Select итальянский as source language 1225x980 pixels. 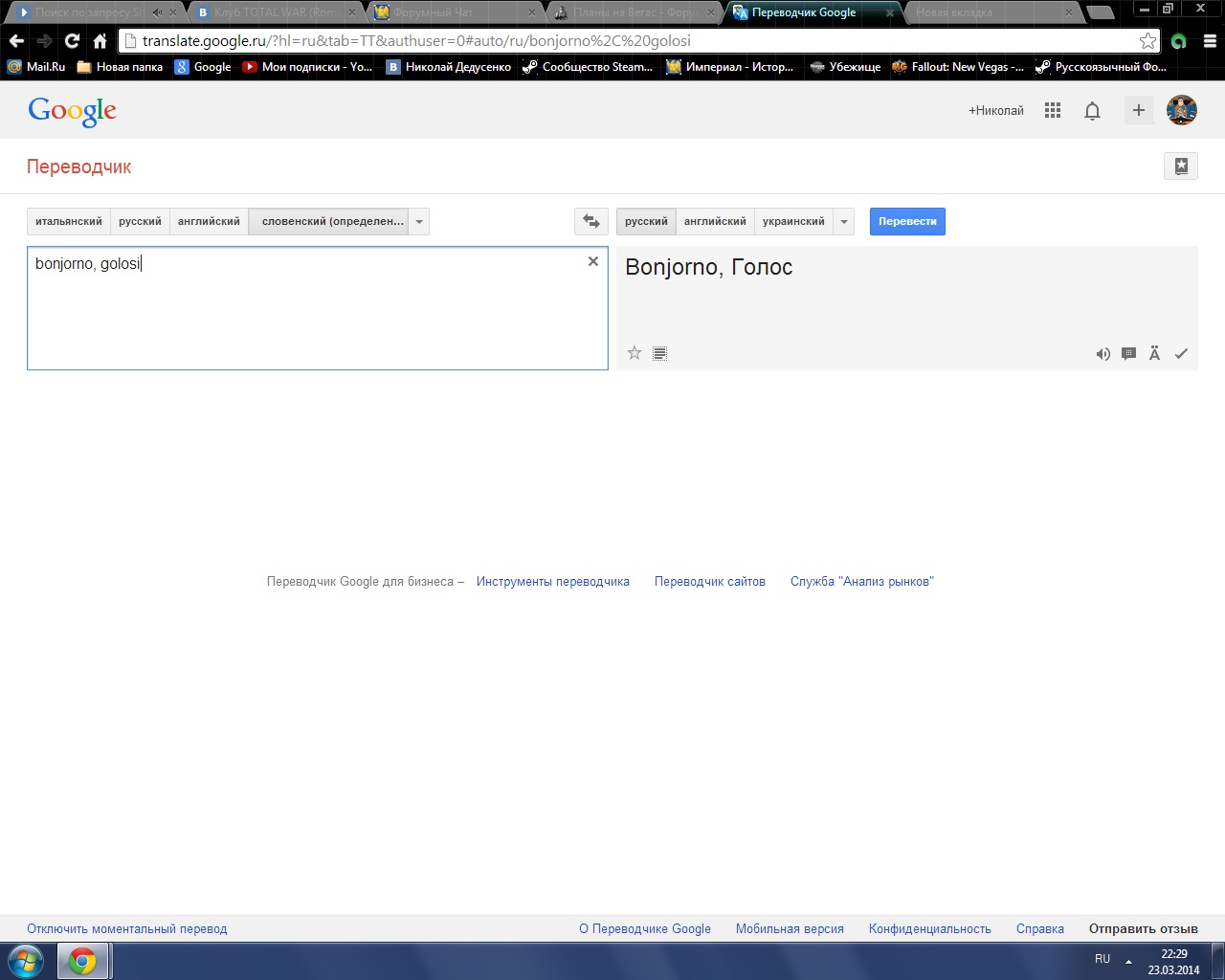pos(69,221)
